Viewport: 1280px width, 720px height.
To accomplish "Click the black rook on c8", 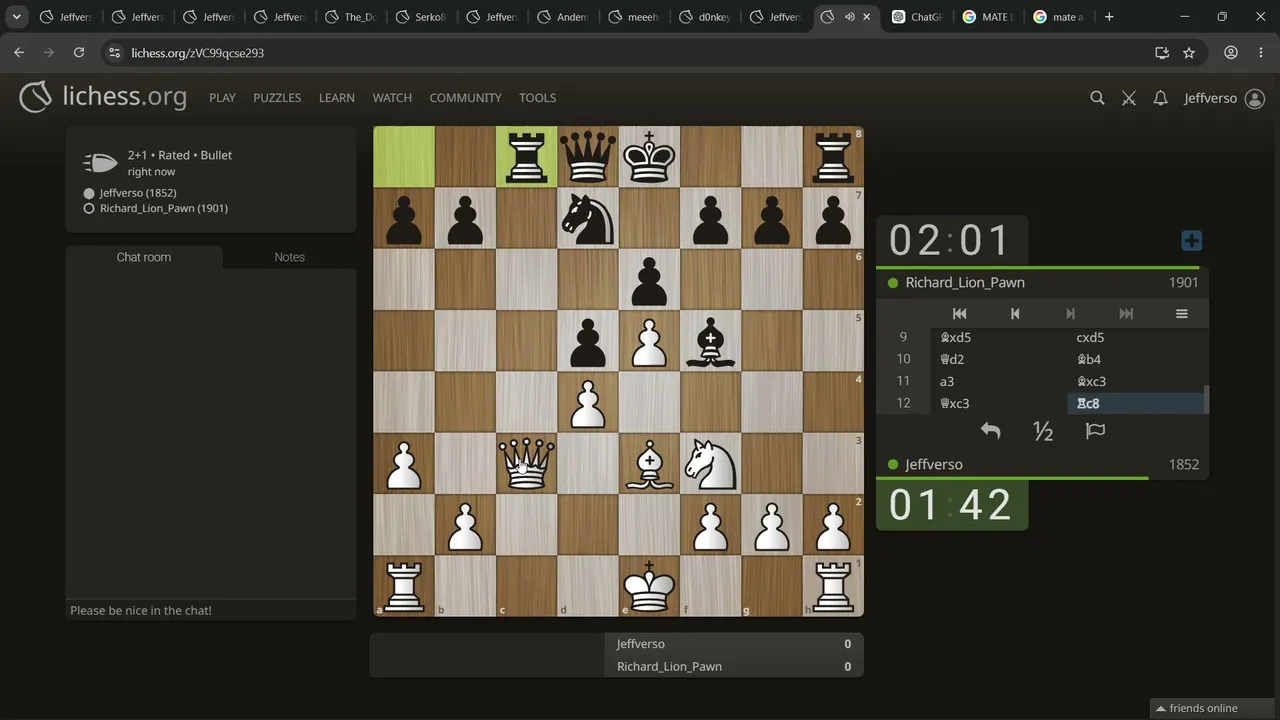I will tap(527, 157).
